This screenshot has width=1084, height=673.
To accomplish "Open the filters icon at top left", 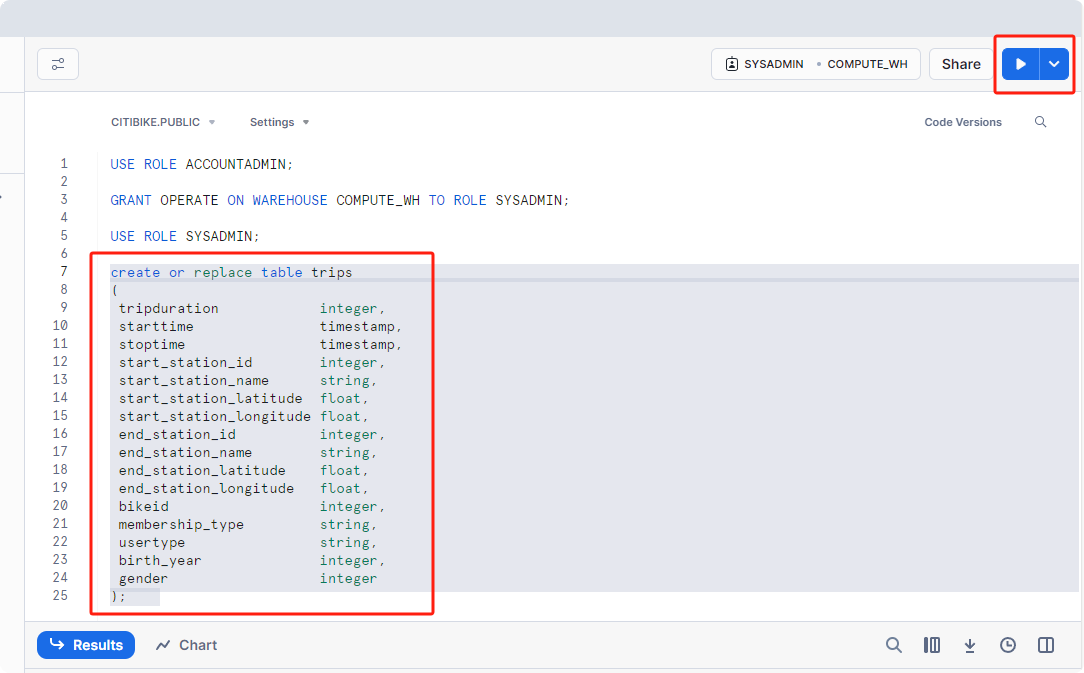I will click(58, 64).
